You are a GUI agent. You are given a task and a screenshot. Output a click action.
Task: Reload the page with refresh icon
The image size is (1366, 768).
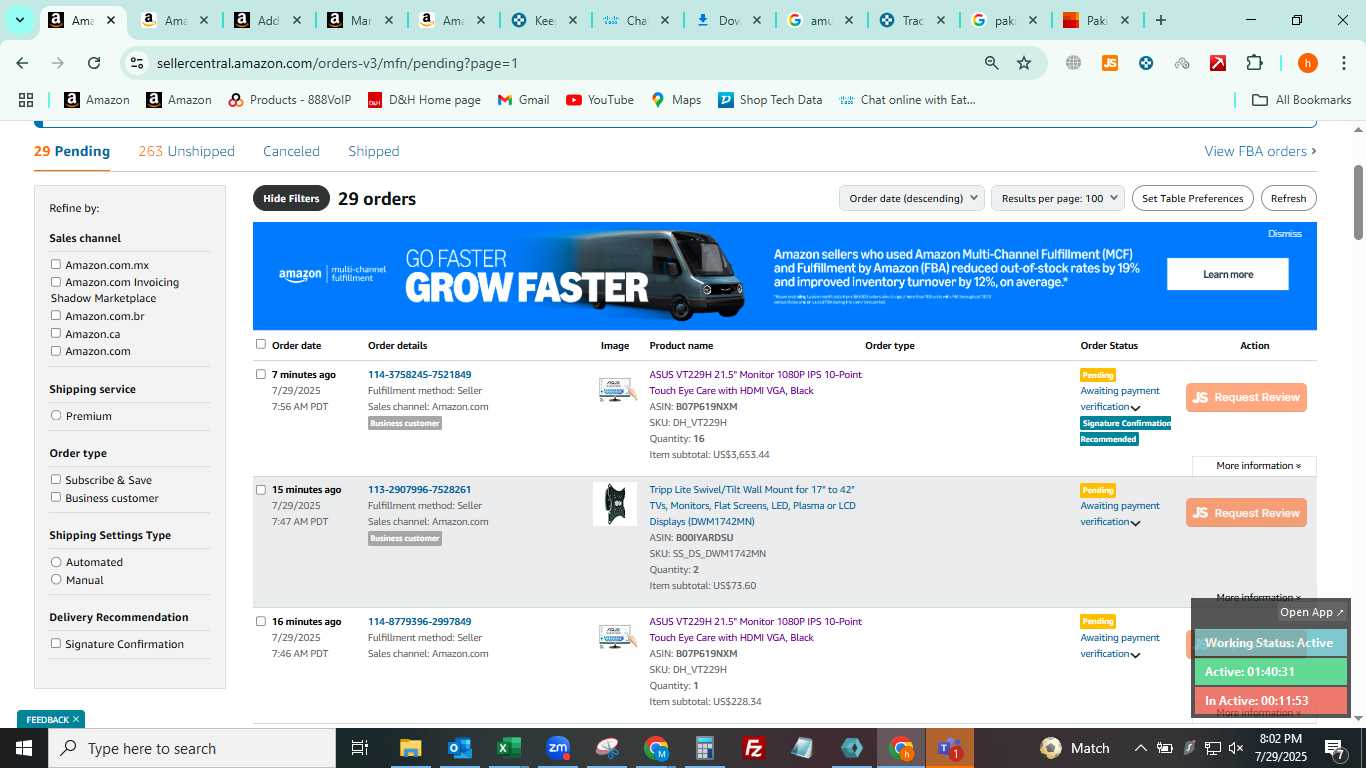(94, 63)
